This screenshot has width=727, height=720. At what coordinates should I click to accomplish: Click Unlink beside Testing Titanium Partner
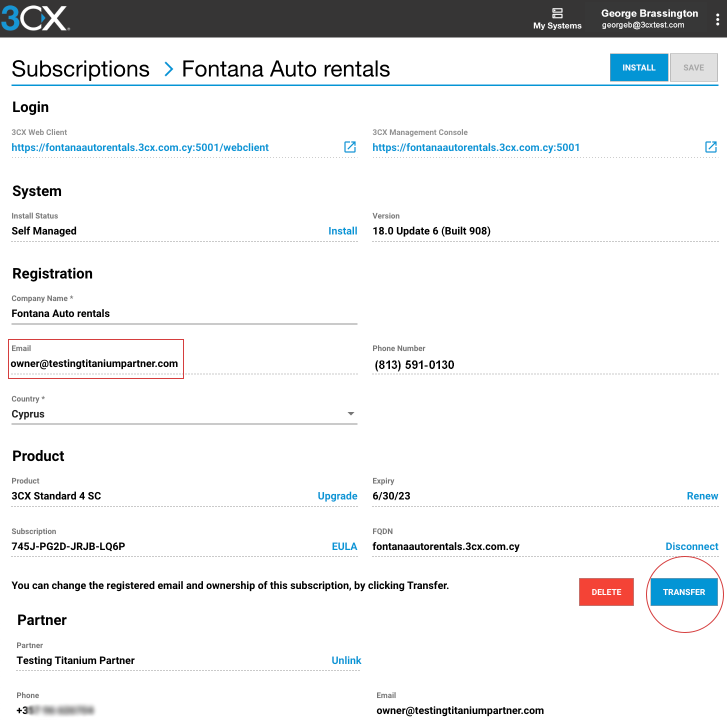point(346,661)
